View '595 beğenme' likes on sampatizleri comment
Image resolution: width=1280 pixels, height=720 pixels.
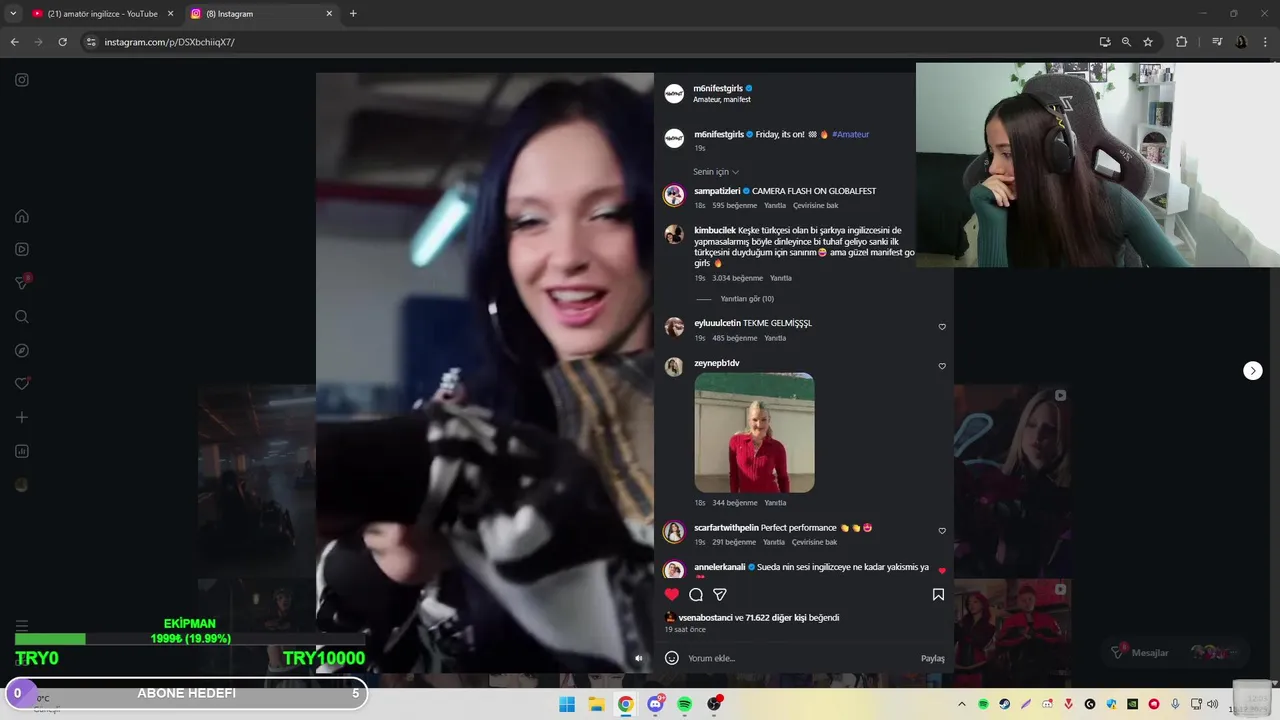coord(734,206)
